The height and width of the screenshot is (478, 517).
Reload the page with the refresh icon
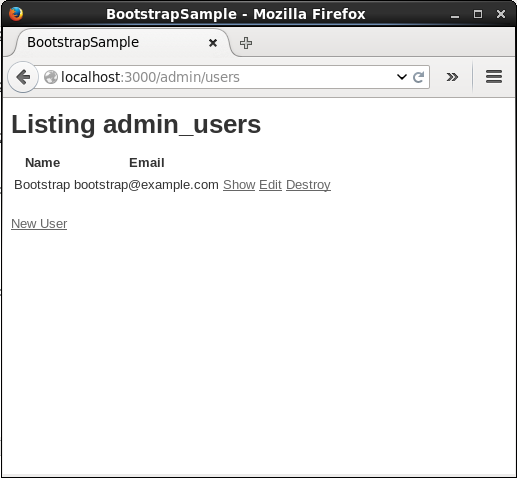418,77
